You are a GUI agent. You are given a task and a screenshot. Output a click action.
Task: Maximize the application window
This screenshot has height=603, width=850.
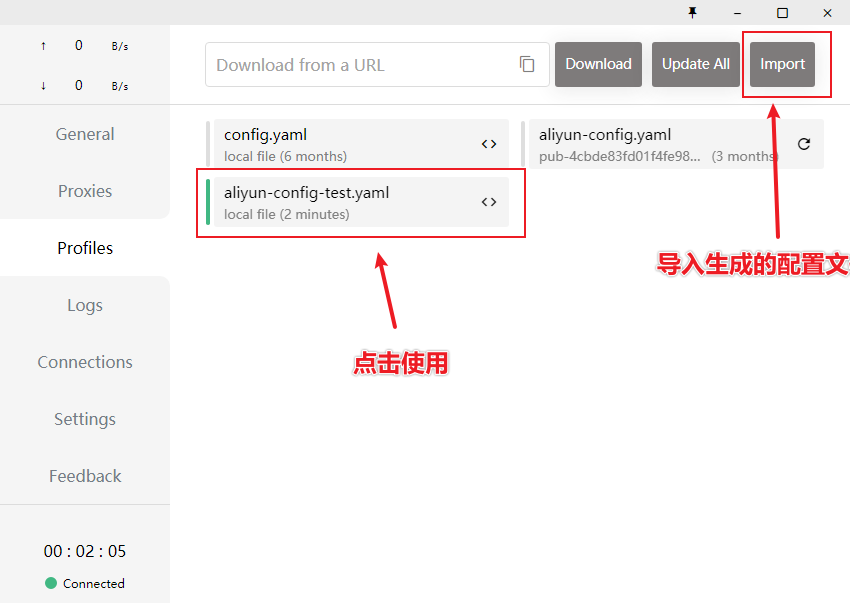(782, 12)
